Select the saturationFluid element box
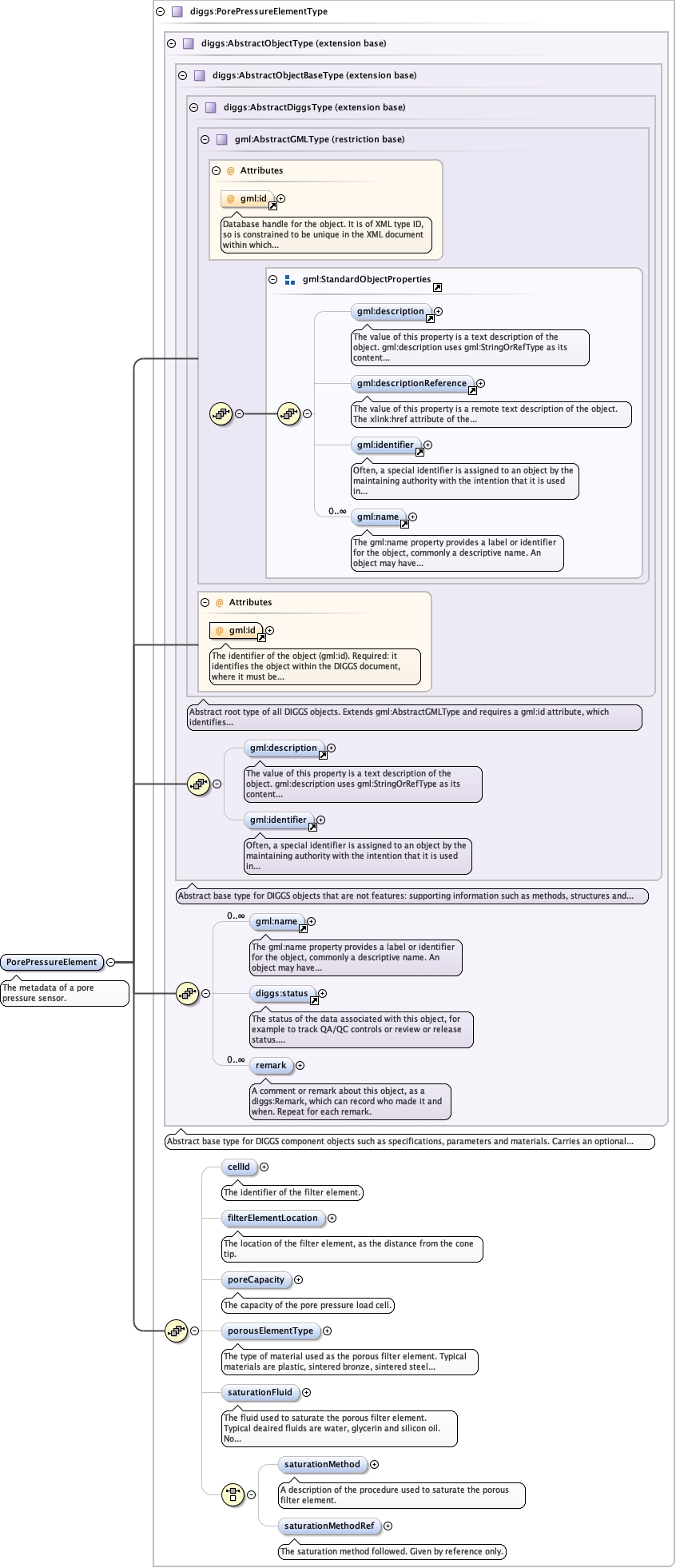The image size is (676, 1568). (260, 1393)
